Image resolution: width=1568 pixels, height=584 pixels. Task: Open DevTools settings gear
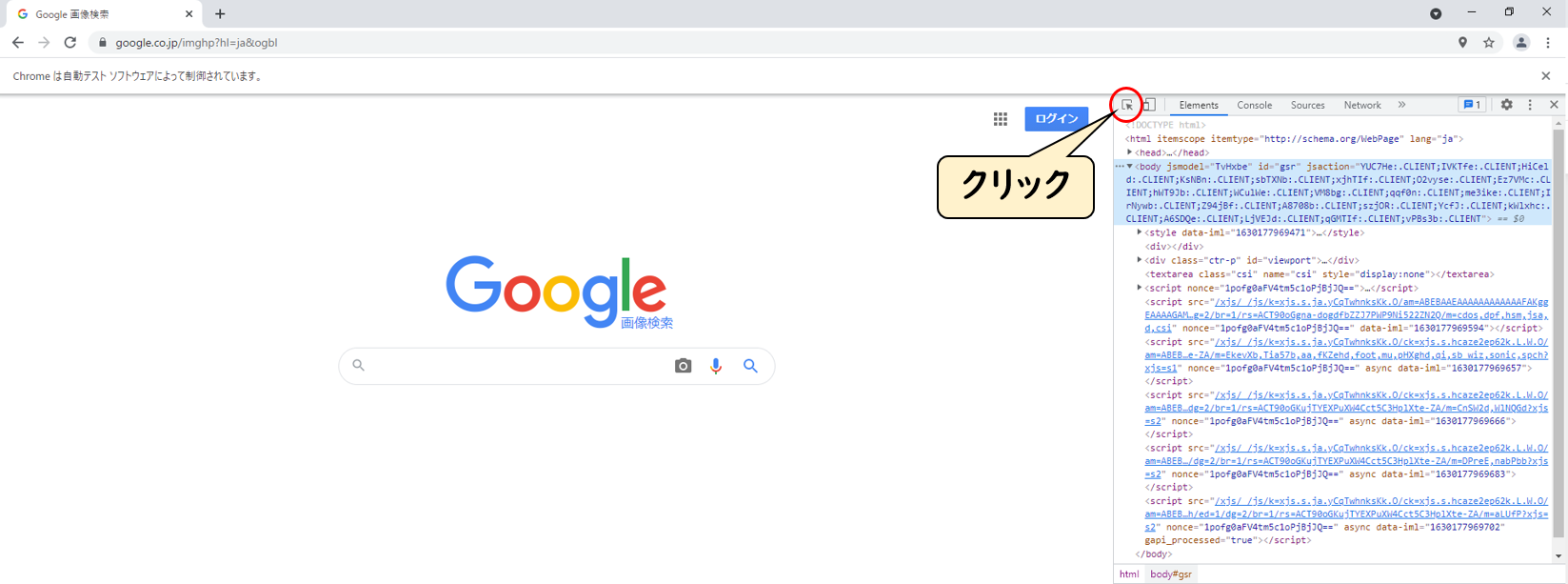pos(1506,105)
